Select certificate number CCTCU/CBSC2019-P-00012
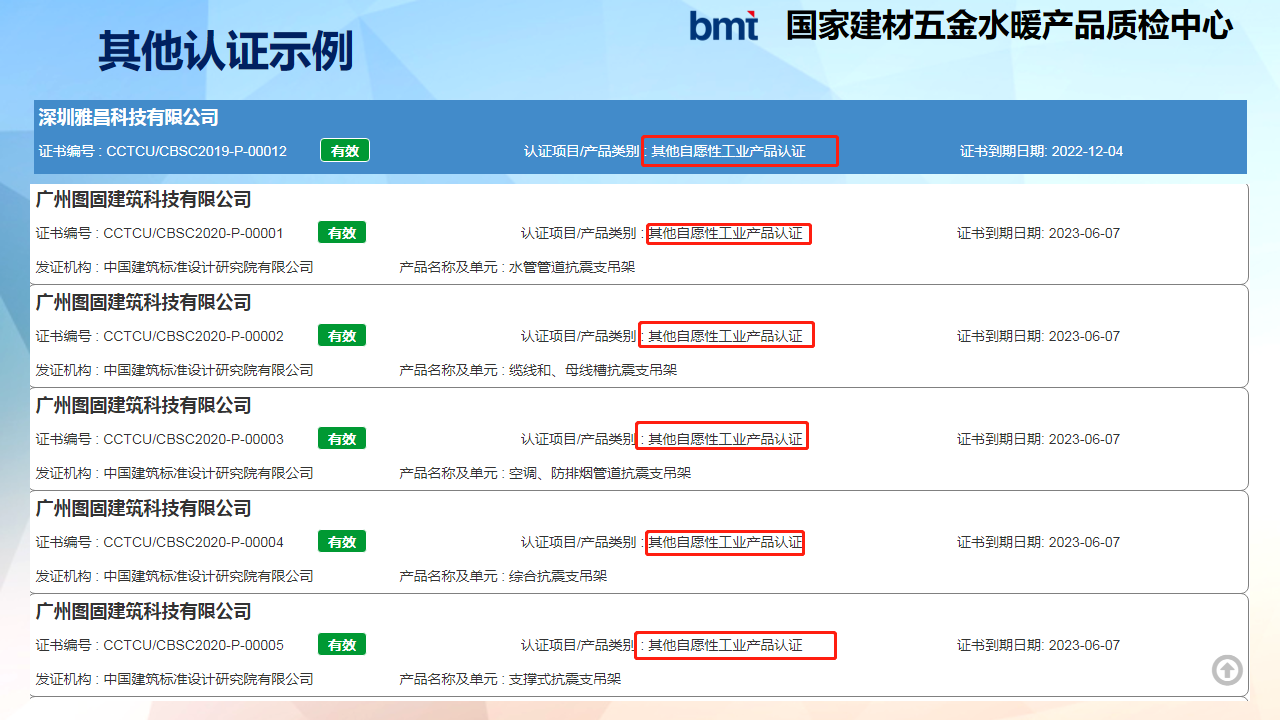Screen dimensions: 1280x720 point(196,151)
